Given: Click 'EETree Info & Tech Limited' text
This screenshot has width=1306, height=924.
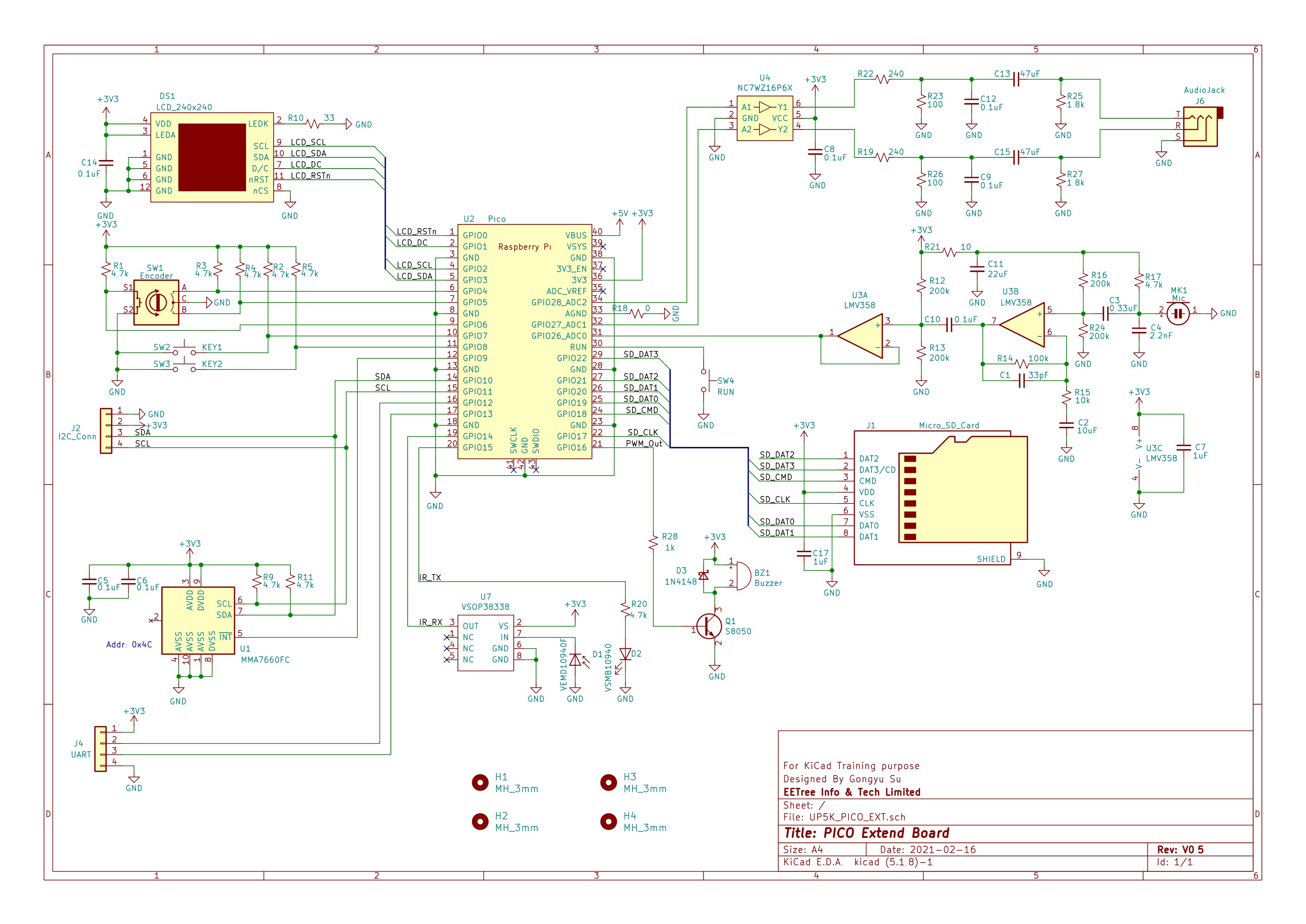Looking at the screenshot, I should click(x=852, y=792).
